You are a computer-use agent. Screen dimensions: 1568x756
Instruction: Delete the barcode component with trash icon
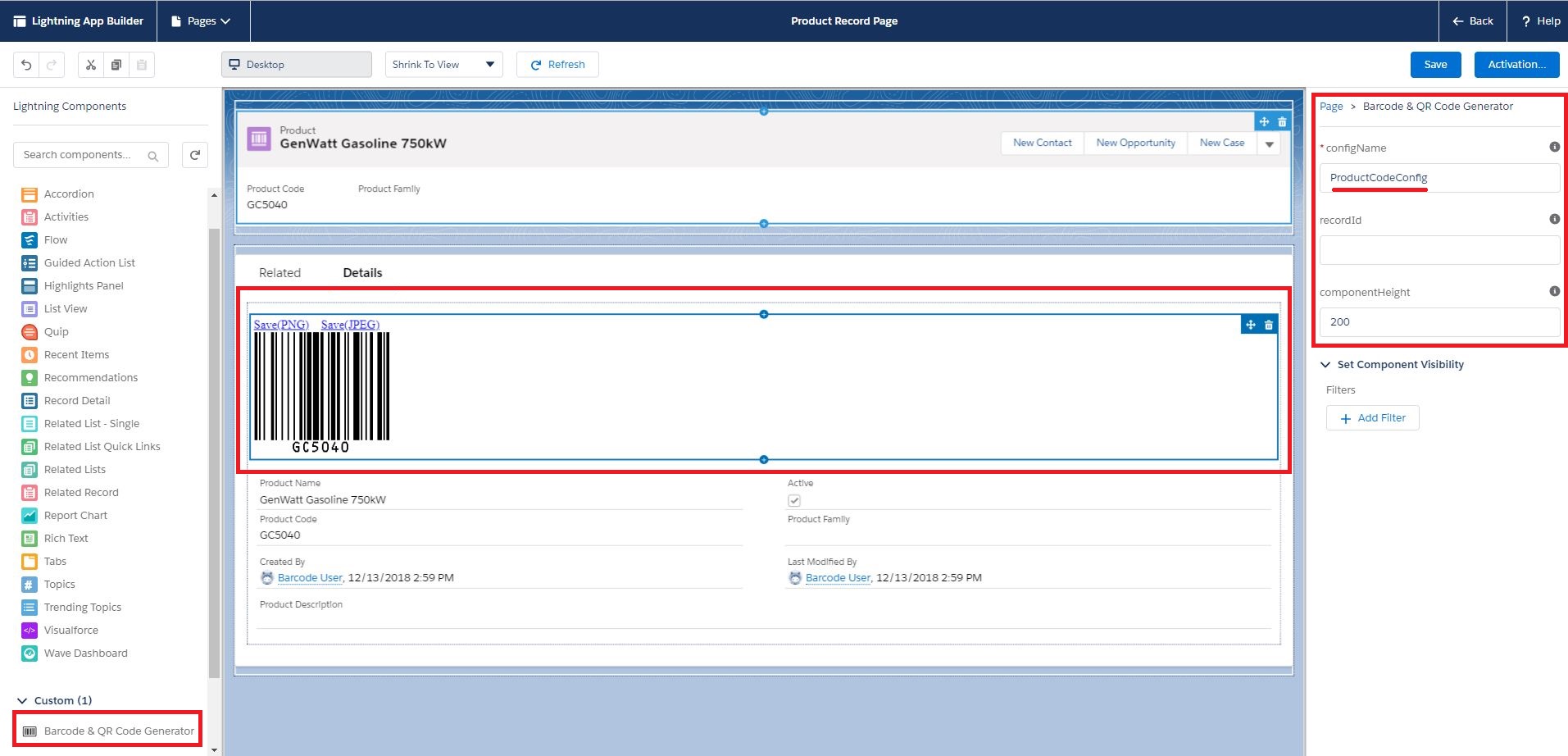tap(1269, 326)
